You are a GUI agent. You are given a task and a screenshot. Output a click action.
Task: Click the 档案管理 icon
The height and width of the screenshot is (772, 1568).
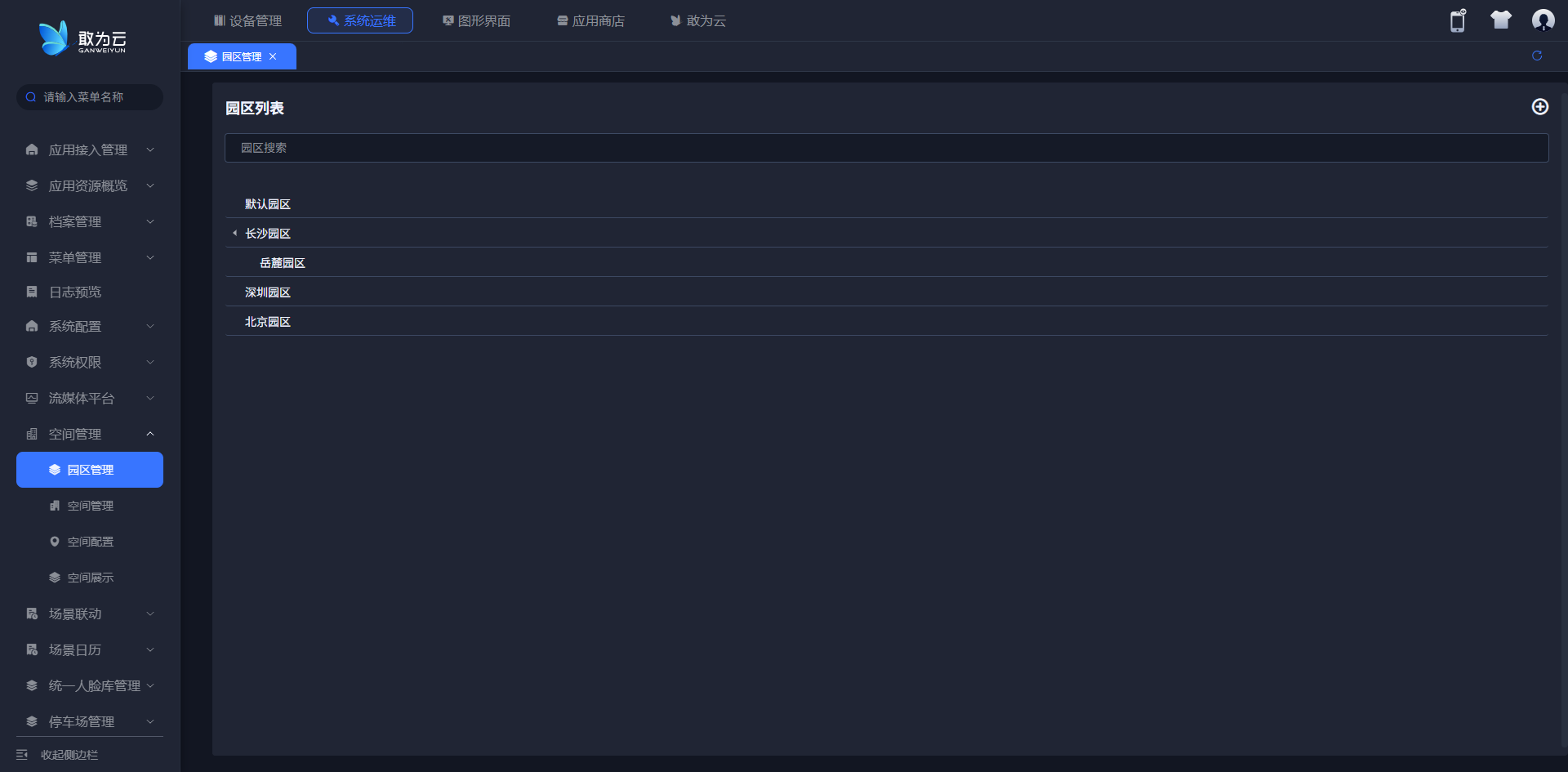pyautogui.click(x=32, y=221)
